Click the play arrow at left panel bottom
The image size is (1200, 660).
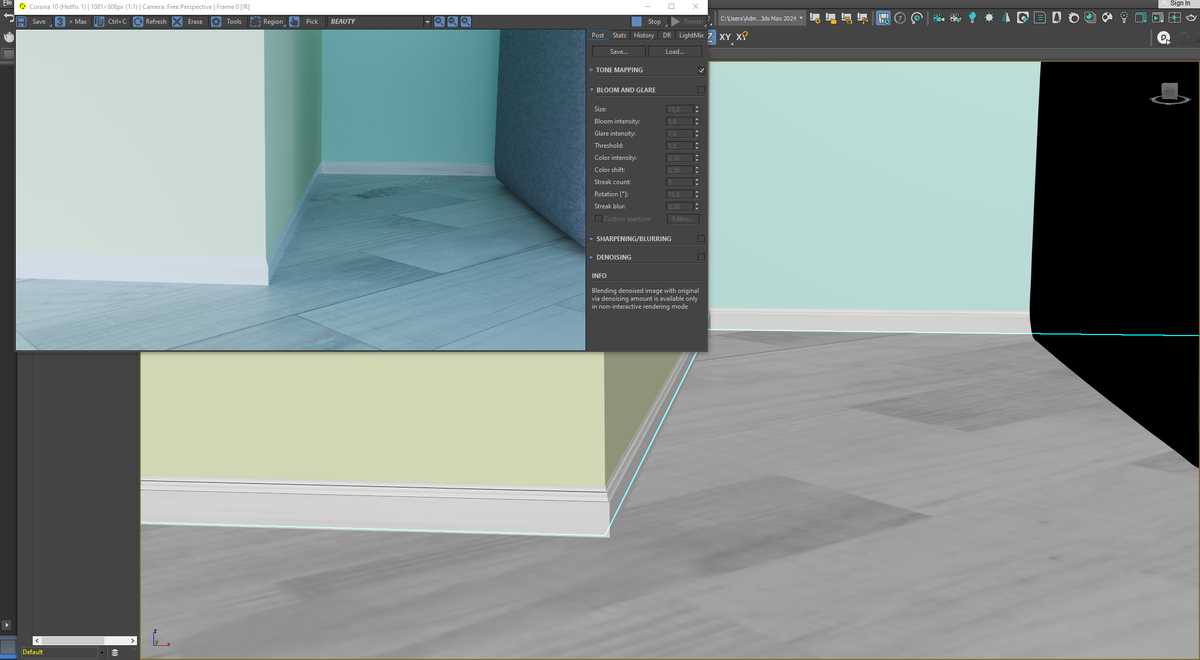[7, 625]
